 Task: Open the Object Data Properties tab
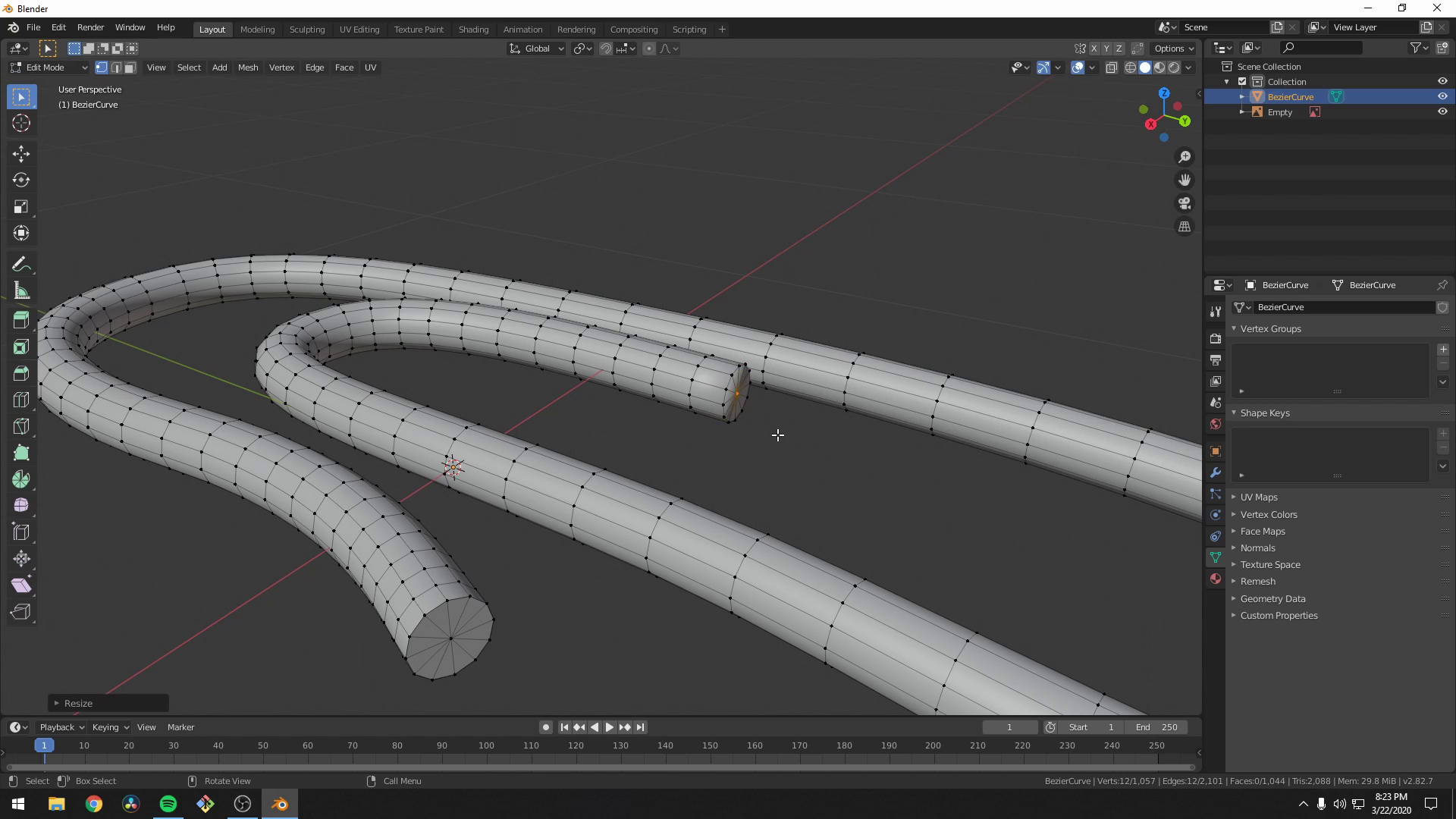(1216, 557)
